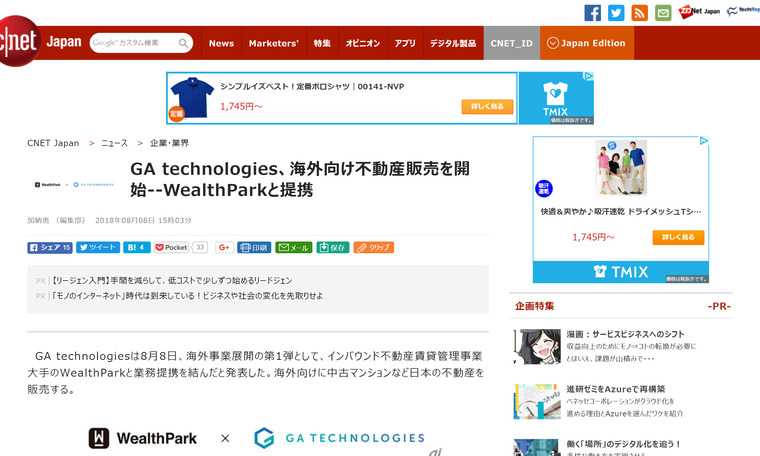
Task: Open the CNET_ID tab
Action: click(510, 43)
